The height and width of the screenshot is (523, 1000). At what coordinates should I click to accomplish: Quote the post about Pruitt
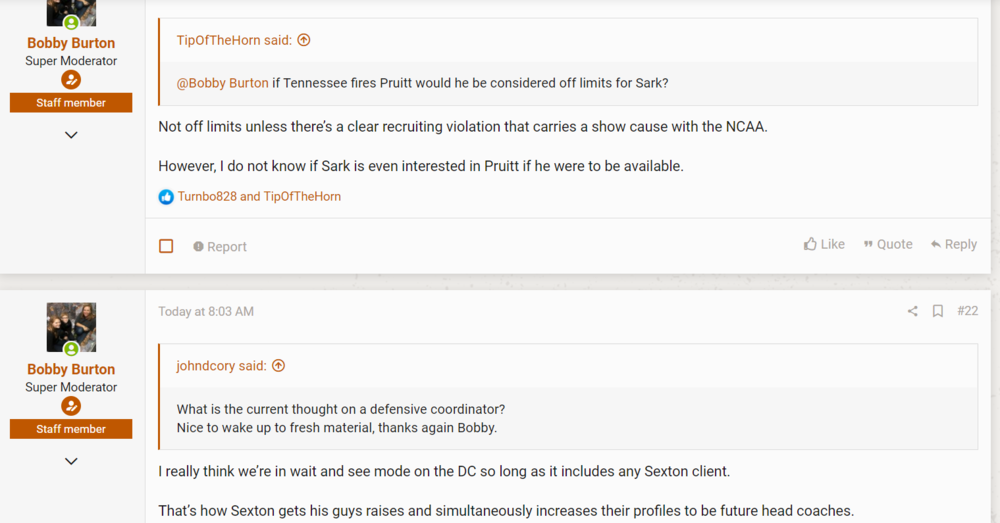pyautogui.click(x=888, y=244)
